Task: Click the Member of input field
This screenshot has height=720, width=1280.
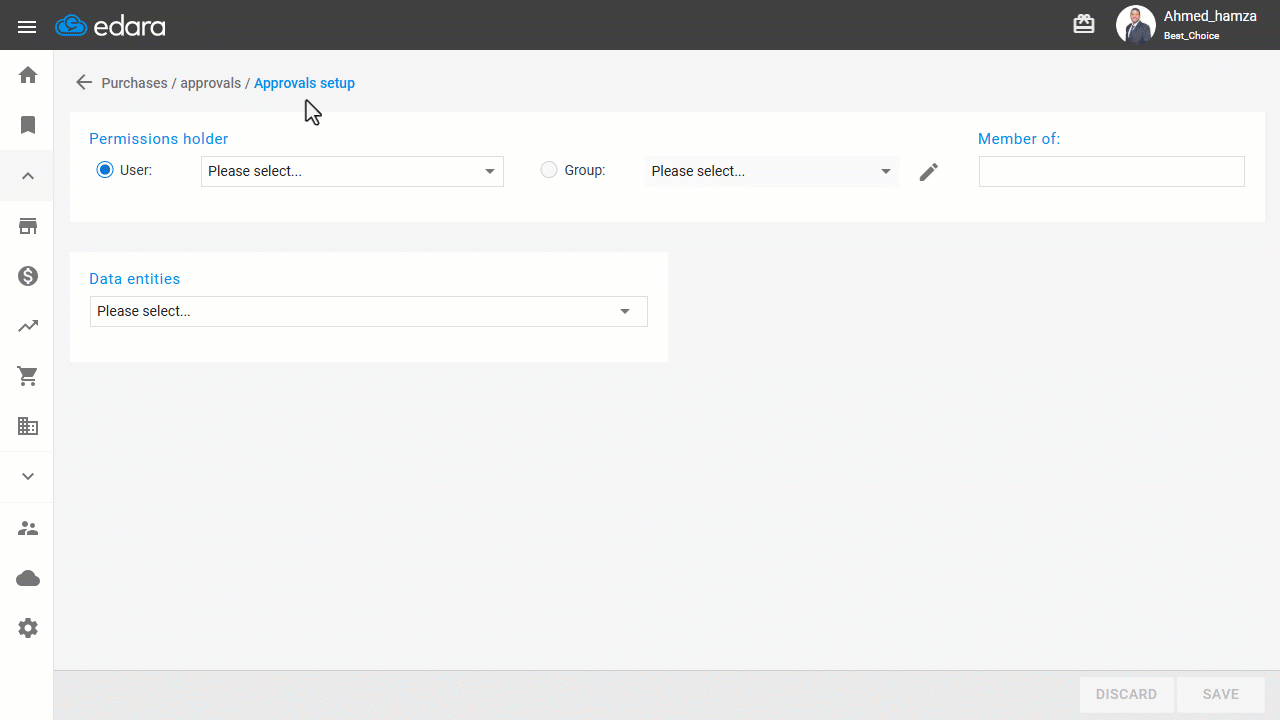Action: click(1112, 171)
